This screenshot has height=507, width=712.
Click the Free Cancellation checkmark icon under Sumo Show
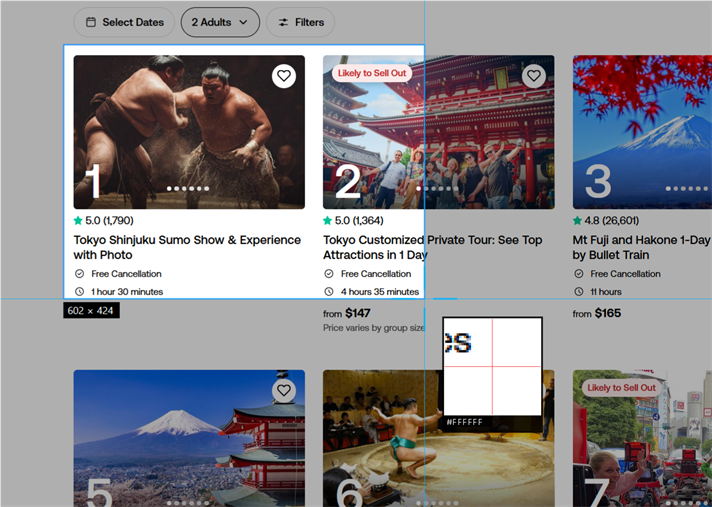point(79,274)
